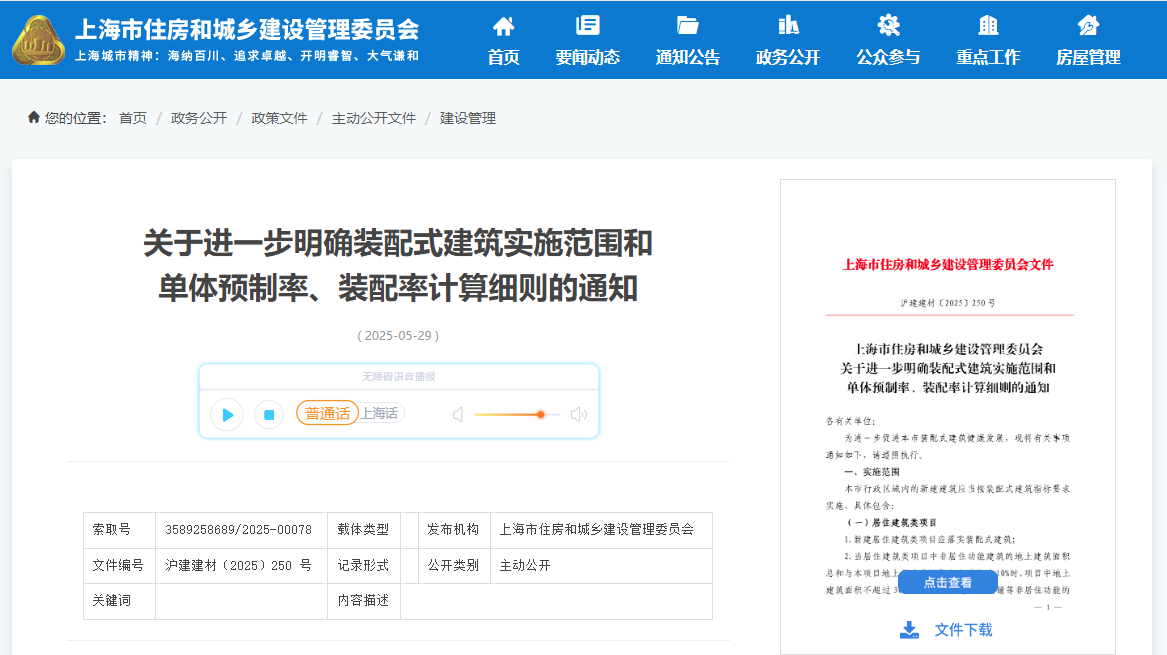Click the building icon above 房屋管理
1167x655 pixels.
(x=1087, y=27)
